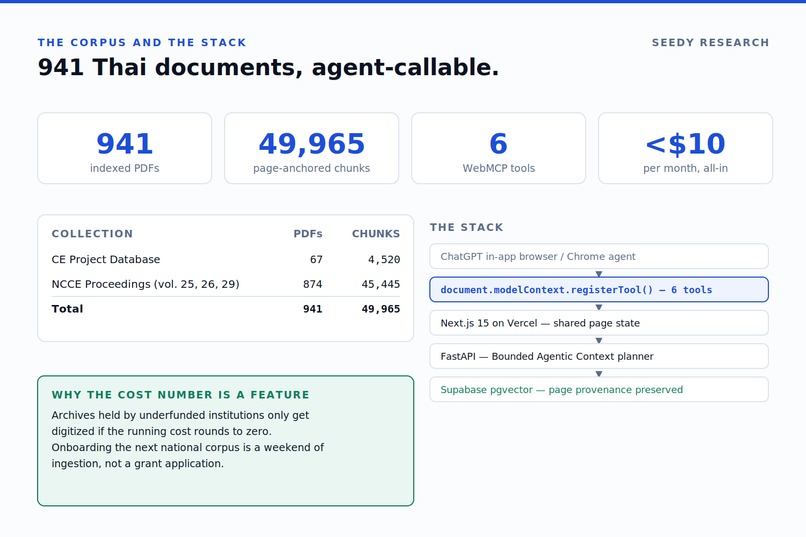Click the 'CHUNKS' column header
This screenshot has width=806, height=537.
[376, 234]
